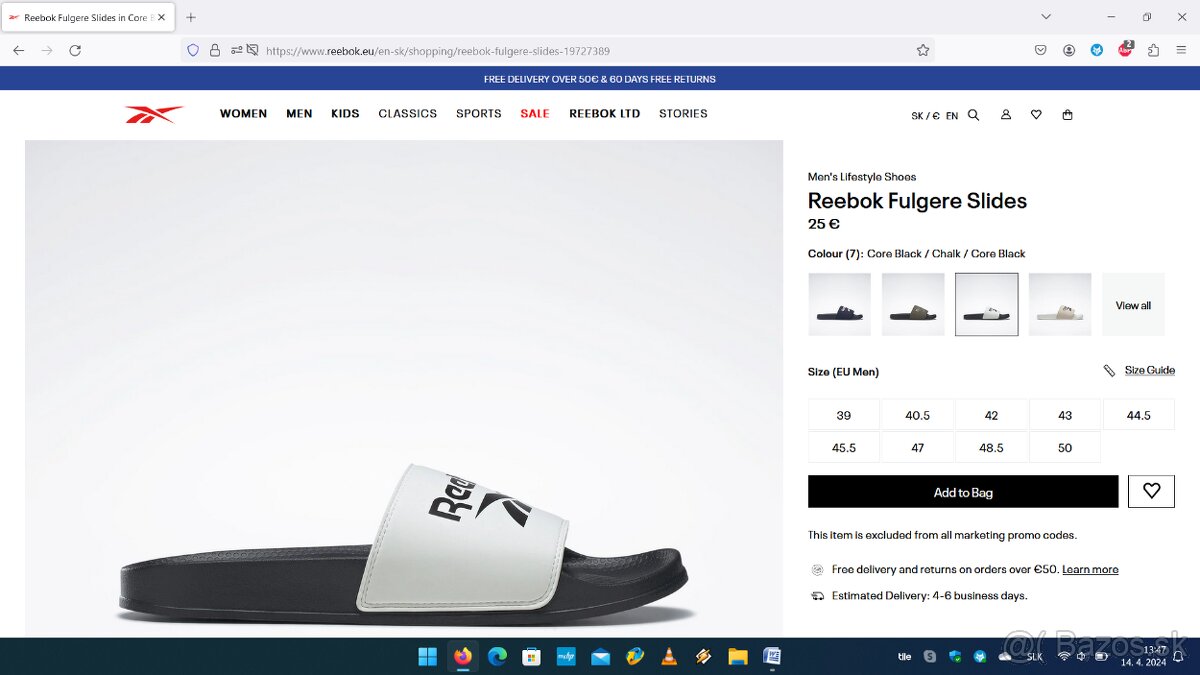Toggle tracking protection shield in address bar

191,50
